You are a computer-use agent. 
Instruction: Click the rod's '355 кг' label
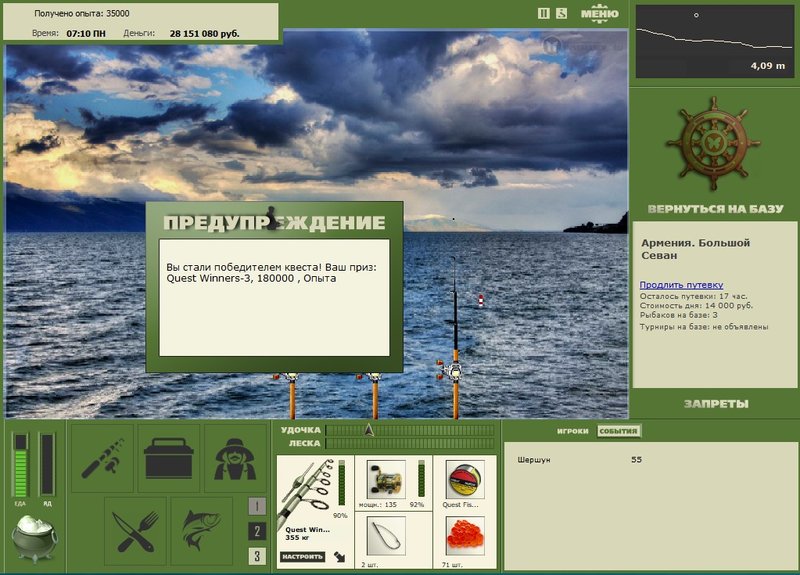[298, 538]
